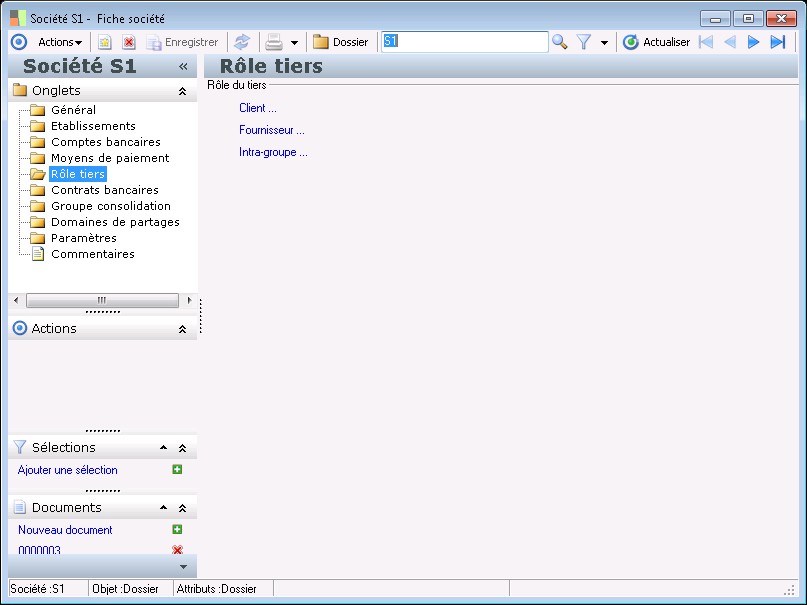This screenshot has width=807, height=605.
Task: Open document 0000003 link
Action: click(39, 549)
